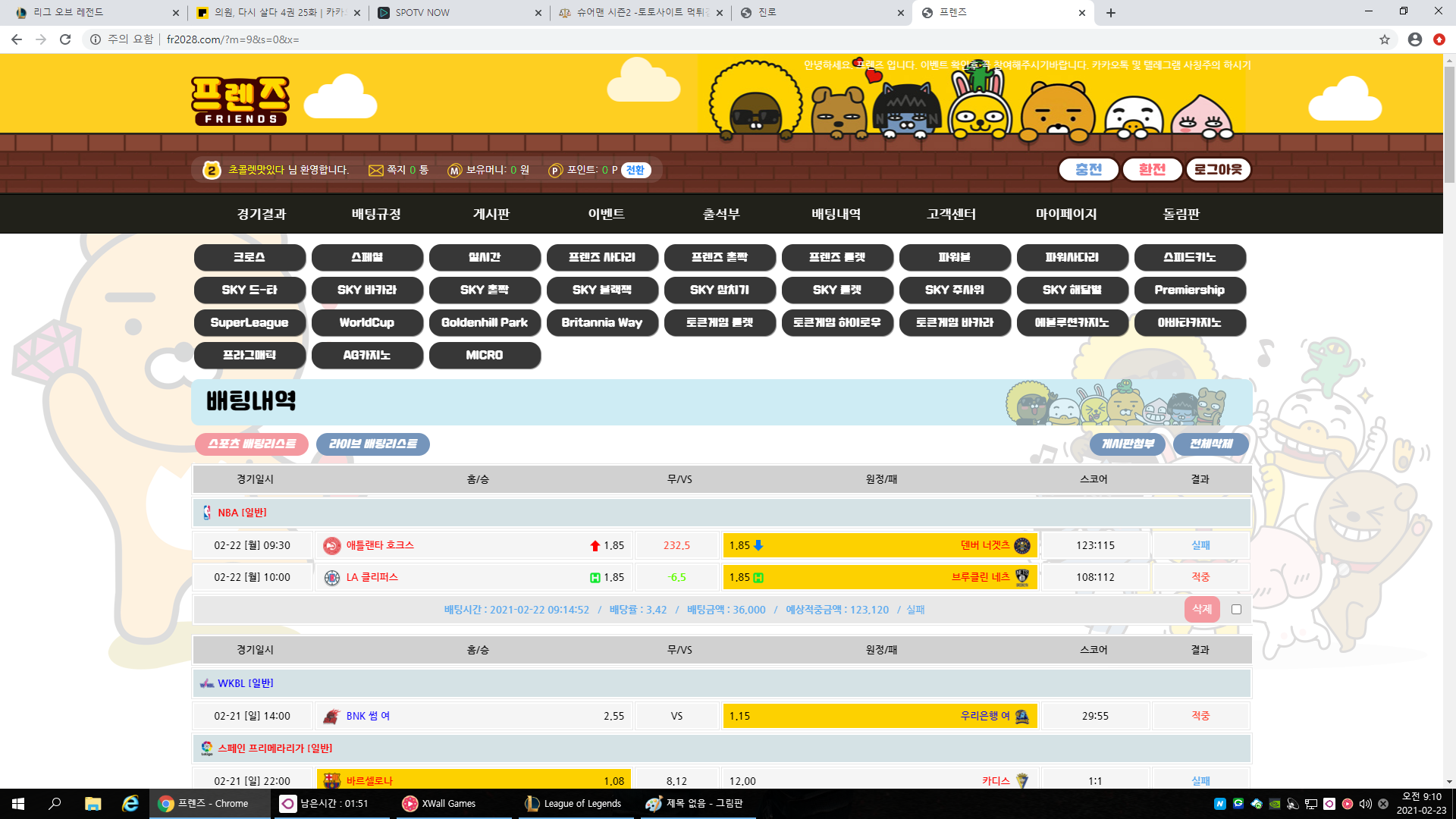
Task: Tick the checkbox next to 삭제 button
Action: [1236, 610]
